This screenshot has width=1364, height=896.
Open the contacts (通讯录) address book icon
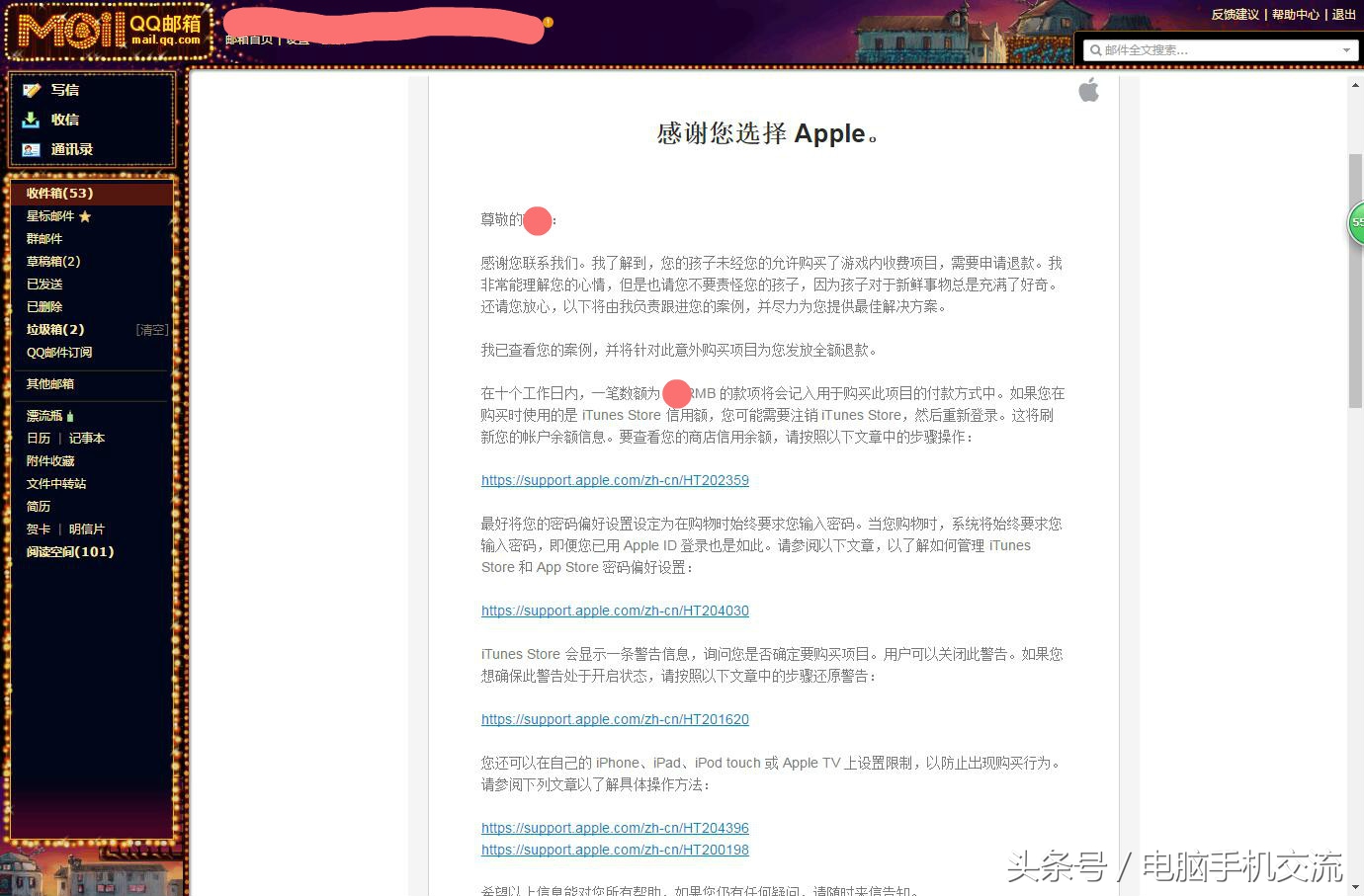point(32,149)
